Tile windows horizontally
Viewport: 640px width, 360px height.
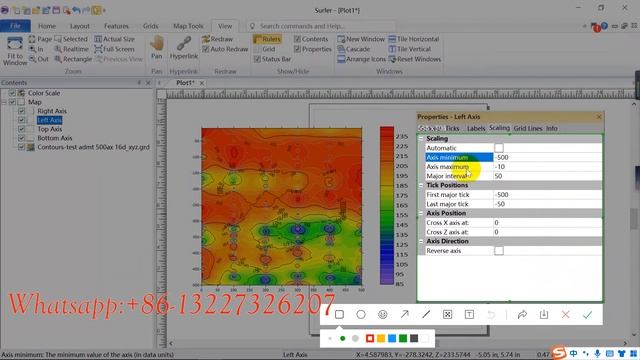click(x=413, y=39)
